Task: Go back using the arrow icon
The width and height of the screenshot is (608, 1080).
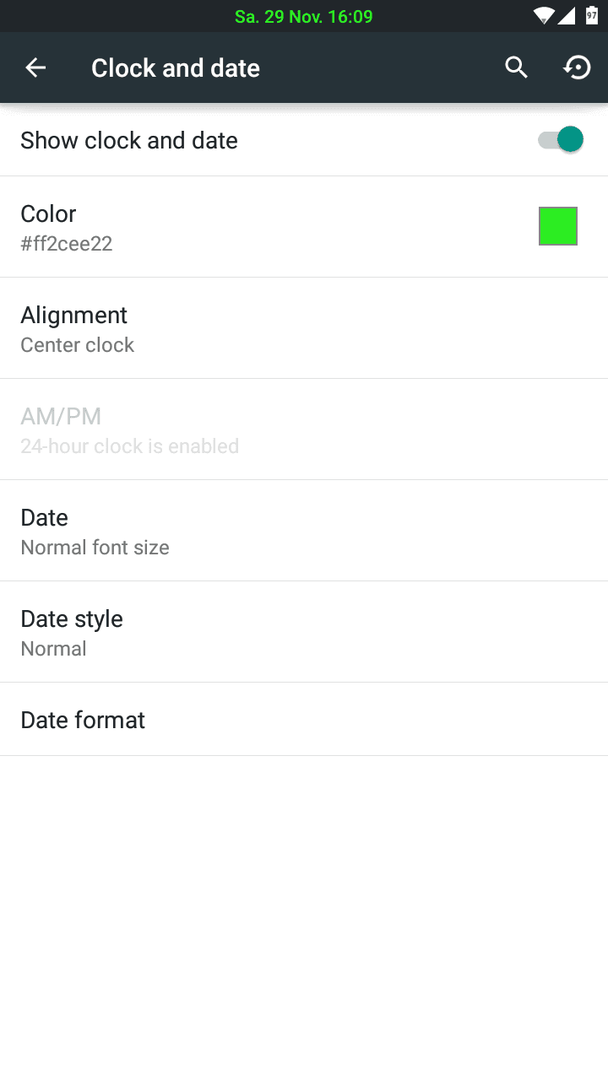Action: pos(36,68)
